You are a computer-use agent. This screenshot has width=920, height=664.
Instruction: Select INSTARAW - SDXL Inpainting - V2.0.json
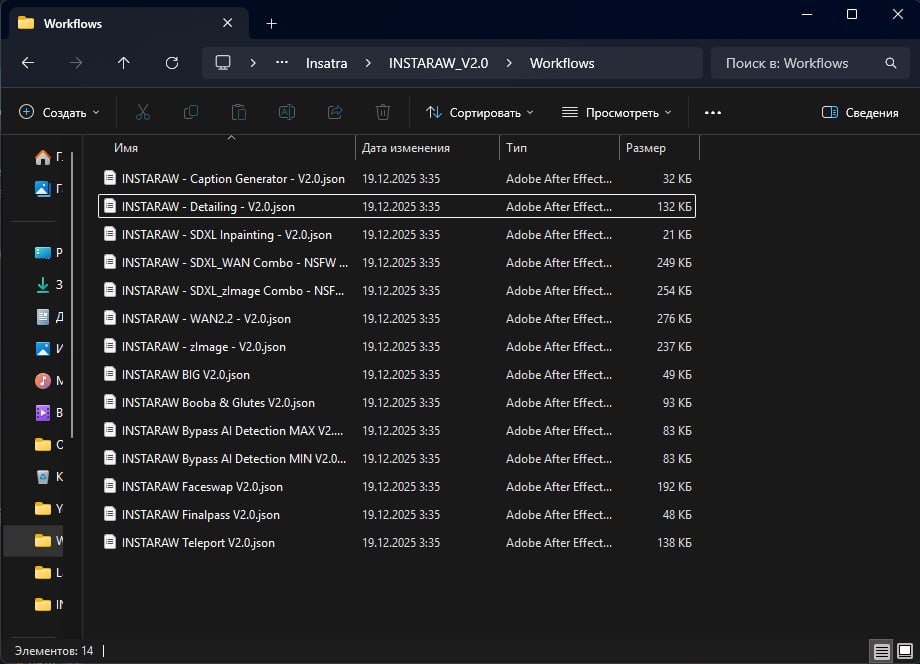397,235
